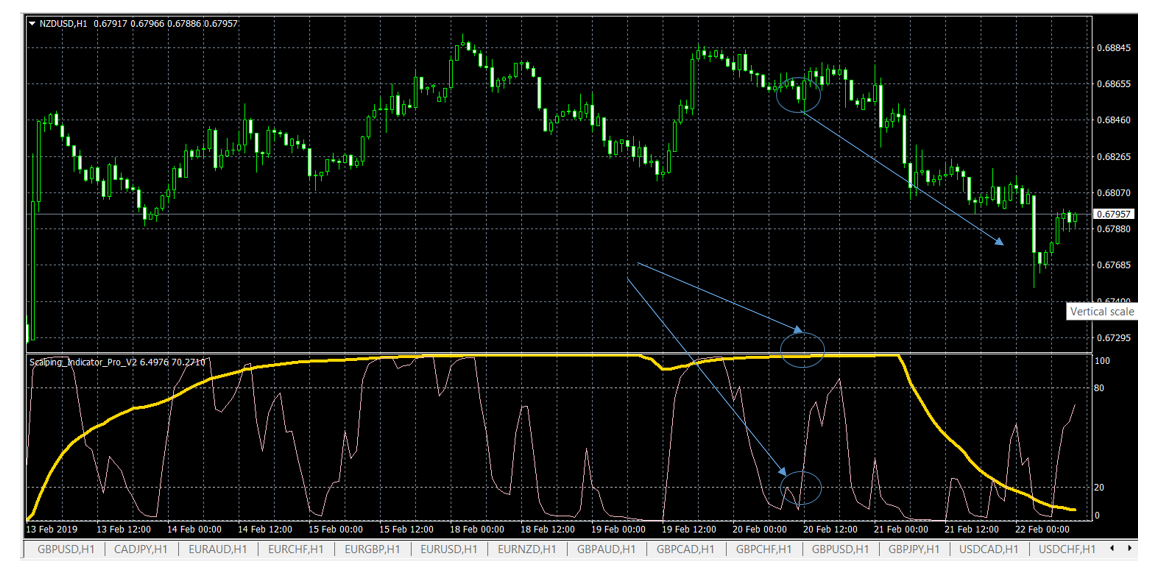1158x575 pixels.
Task: Select the GBPAUD,H1 chart tab
Action: tap(607, 549)
